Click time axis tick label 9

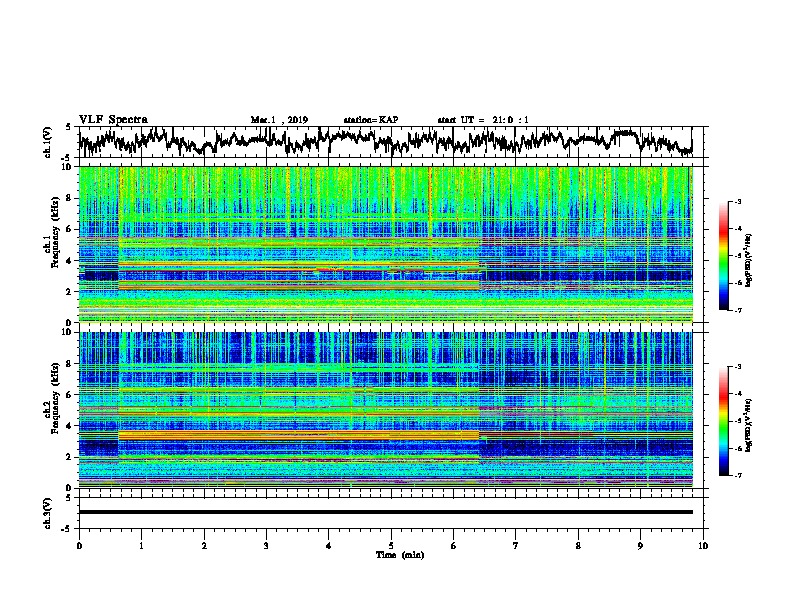640,546
